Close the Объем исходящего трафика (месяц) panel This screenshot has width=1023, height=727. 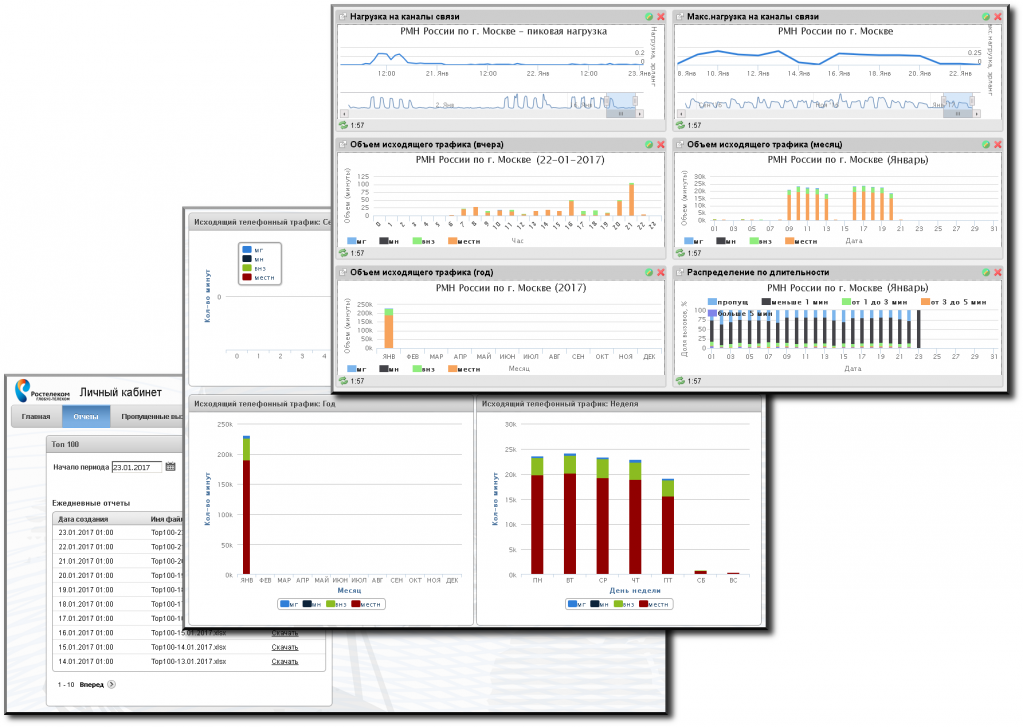tap(998, 144)
